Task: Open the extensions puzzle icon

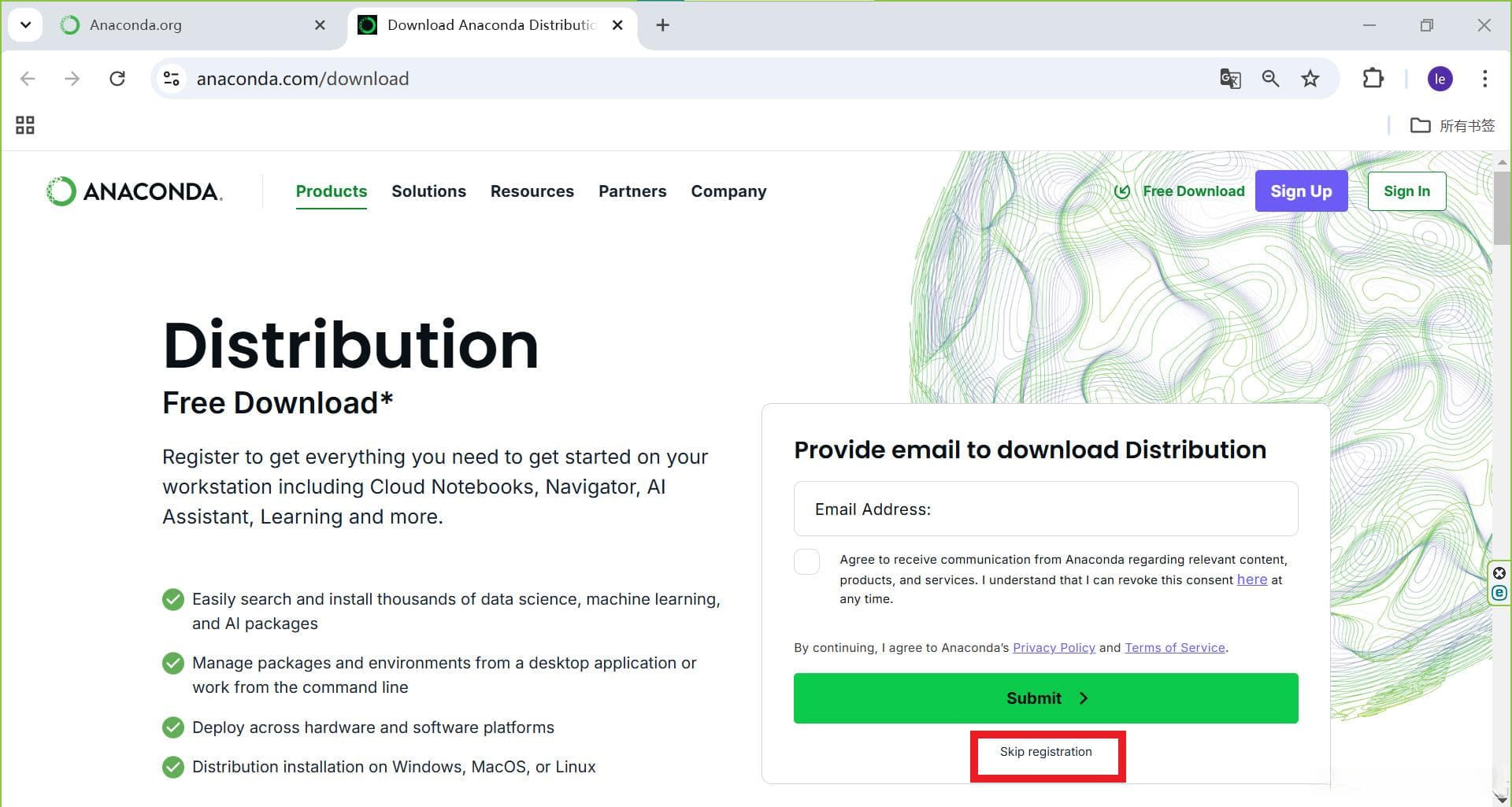Action: tap(1373, 79)
